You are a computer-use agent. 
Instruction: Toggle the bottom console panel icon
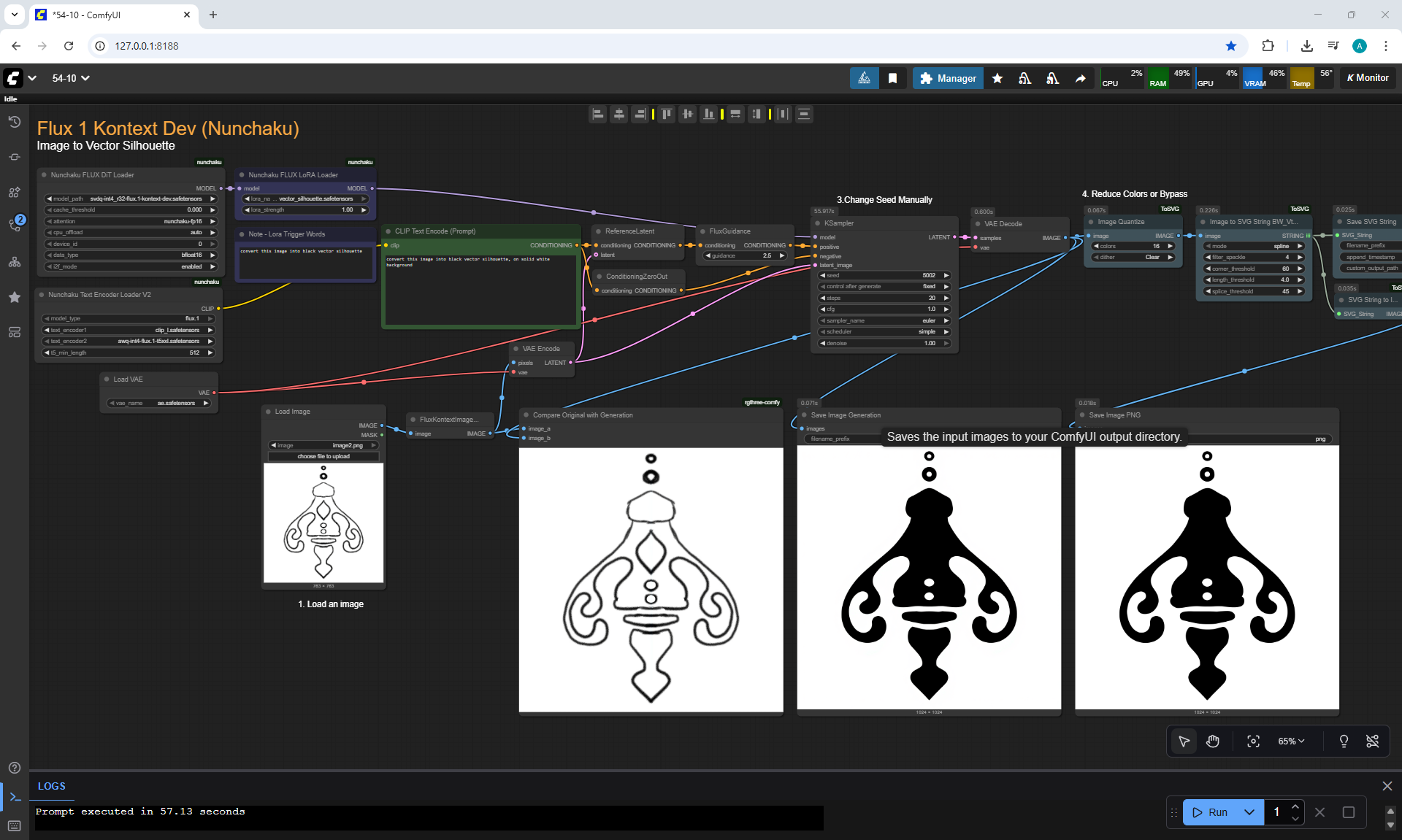[x=14, y=797]
